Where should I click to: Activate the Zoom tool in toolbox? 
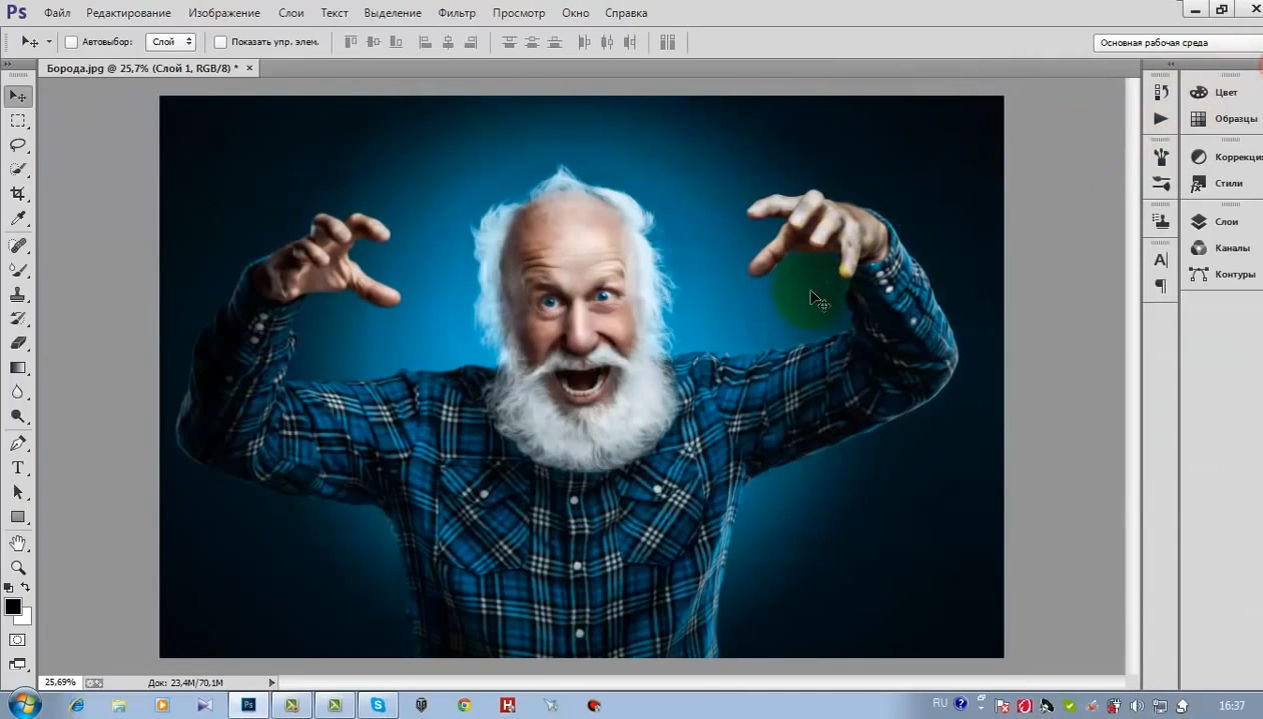coord(18,567)
